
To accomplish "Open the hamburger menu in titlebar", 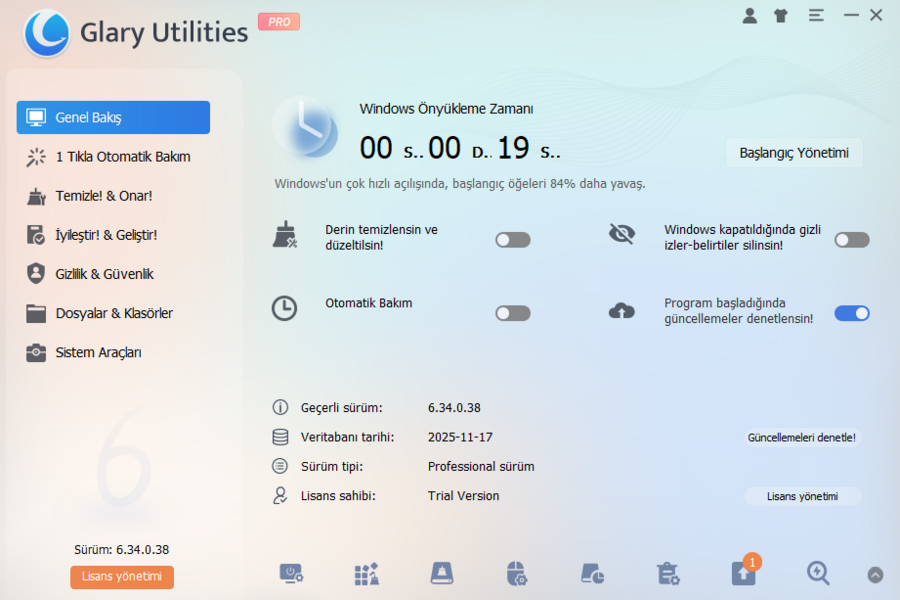I will pyautogui.click(x=816, y=15).
